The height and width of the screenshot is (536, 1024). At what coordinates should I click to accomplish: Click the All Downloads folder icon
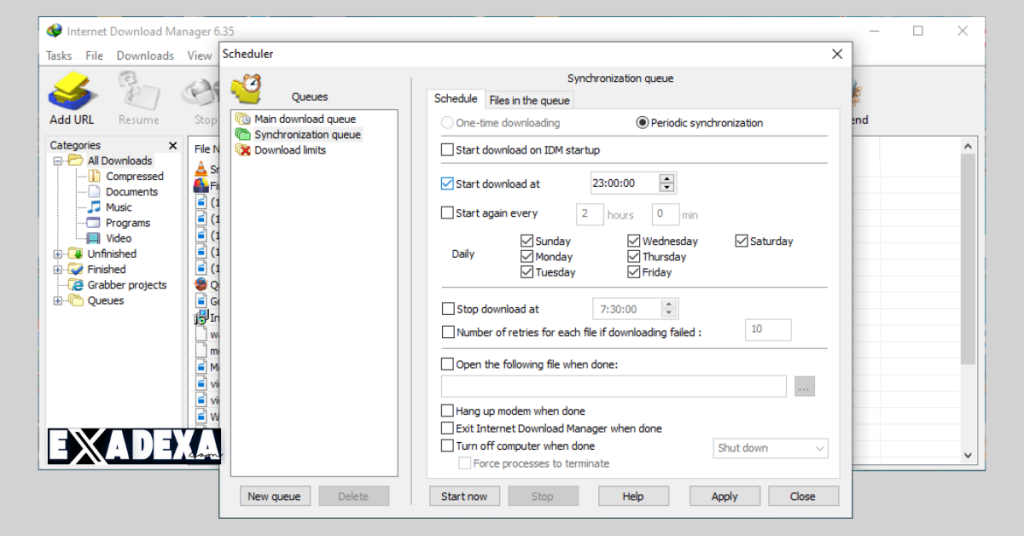click(76, 161)
